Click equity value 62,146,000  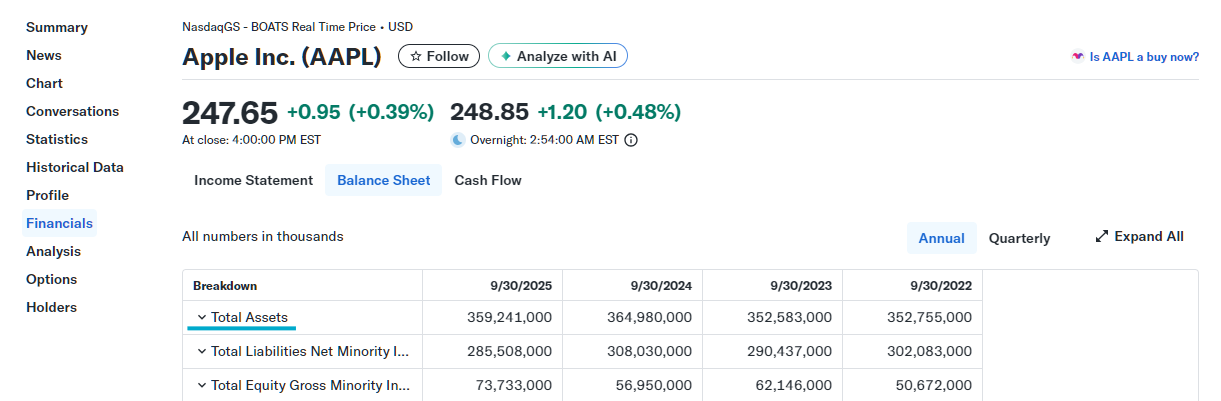click(794, 386)
